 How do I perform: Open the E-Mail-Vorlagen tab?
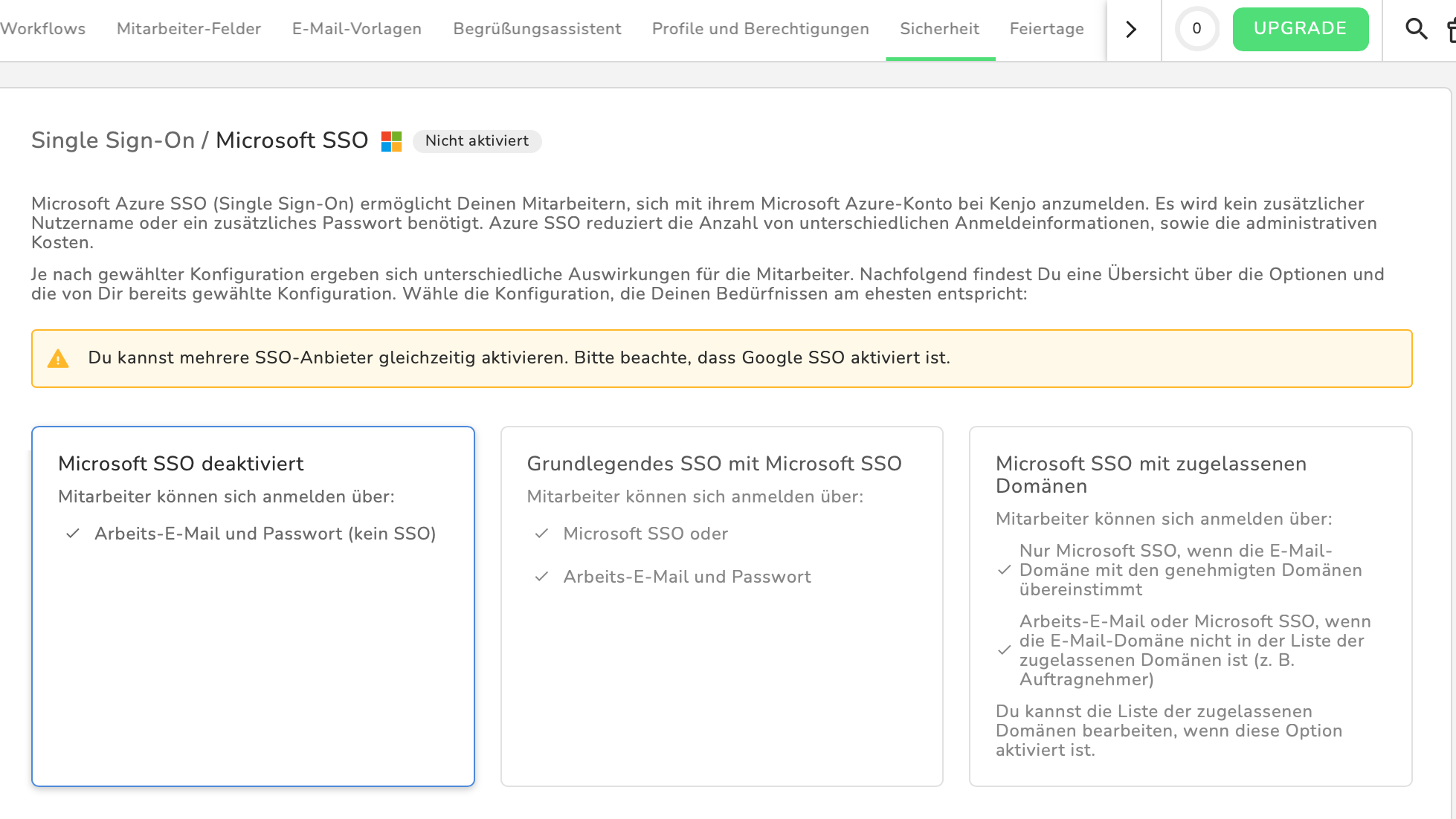356,29
